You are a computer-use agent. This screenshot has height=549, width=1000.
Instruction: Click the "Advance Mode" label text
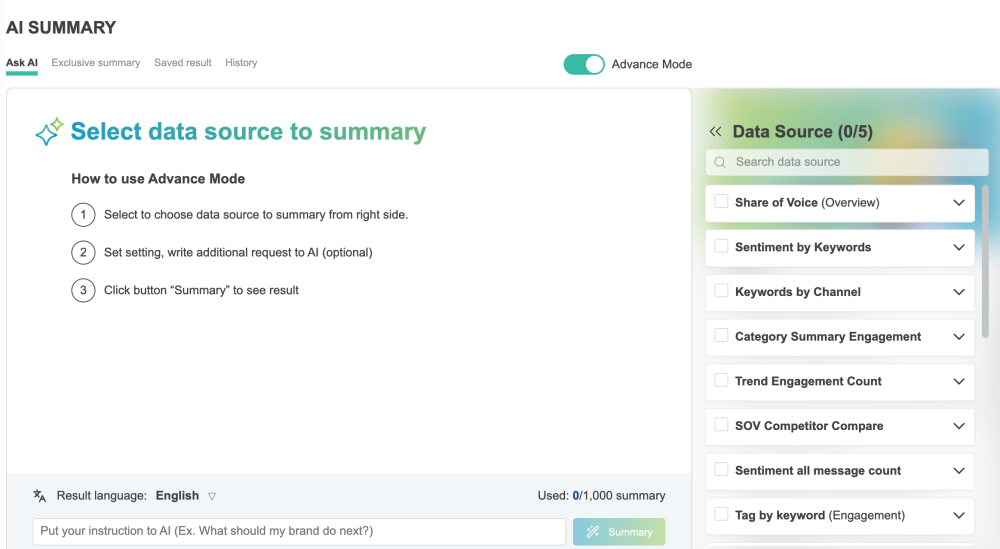tap(652, 64)
